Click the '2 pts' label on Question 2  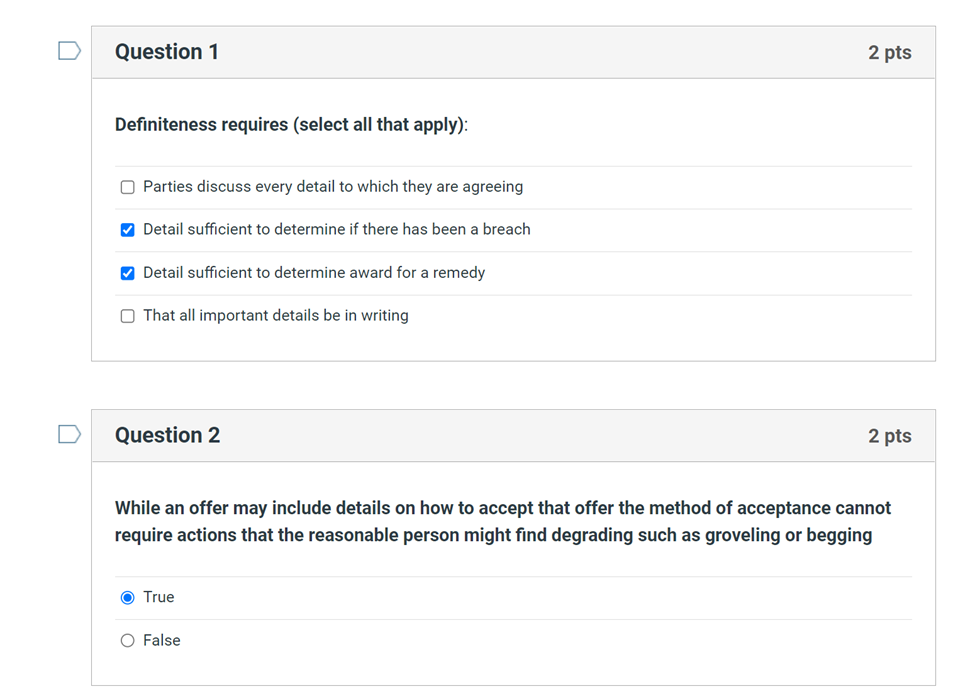click(890, 435)
